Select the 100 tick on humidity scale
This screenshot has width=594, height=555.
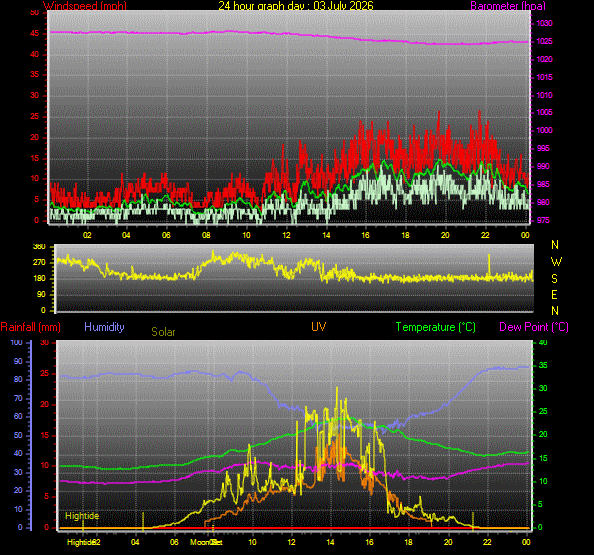16,342
